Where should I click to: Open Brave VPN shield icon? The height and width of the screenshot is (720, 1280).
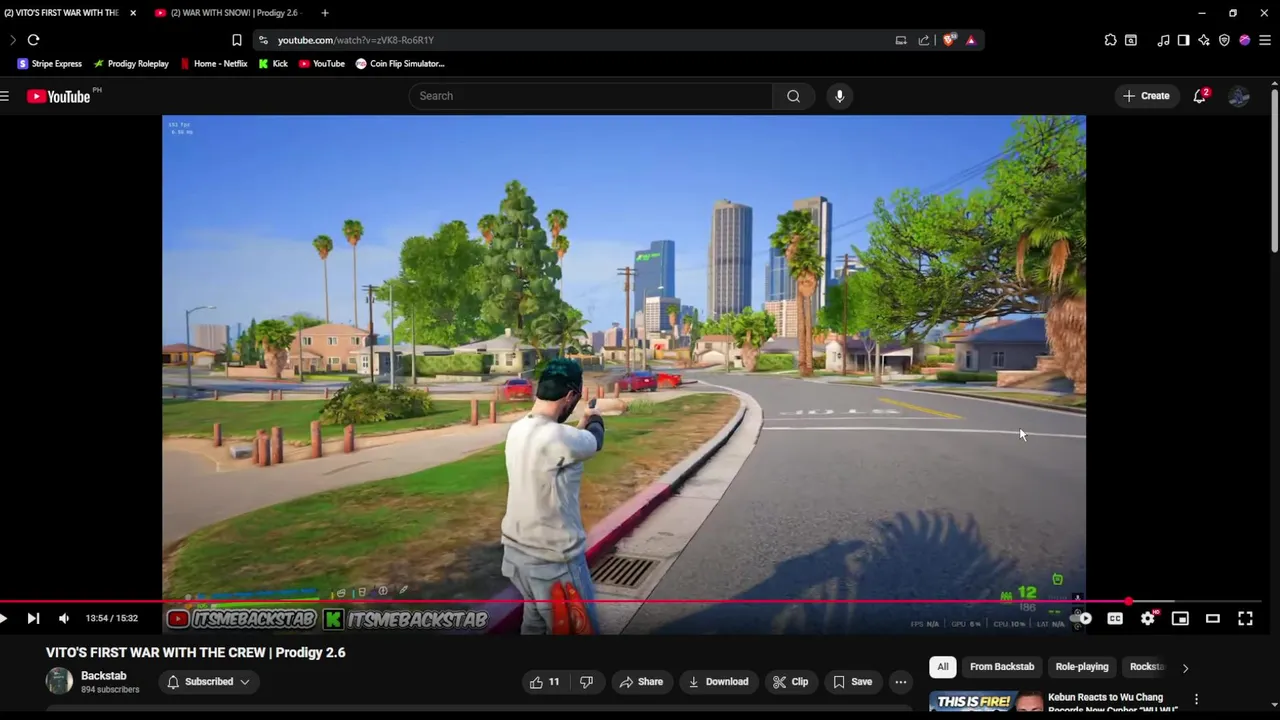(1224, 40)
